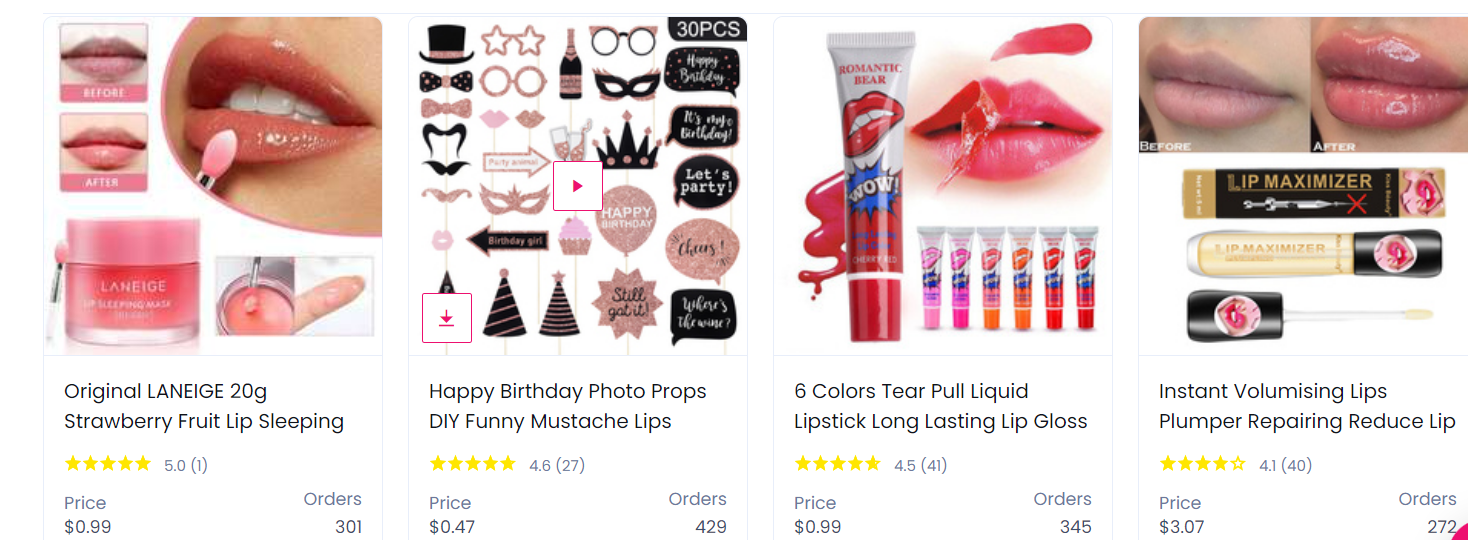Click the Photo Props 4.6 star rating
Viewport: 1468px width, 540px height.
pyautogui.click(x=473, y=464)
